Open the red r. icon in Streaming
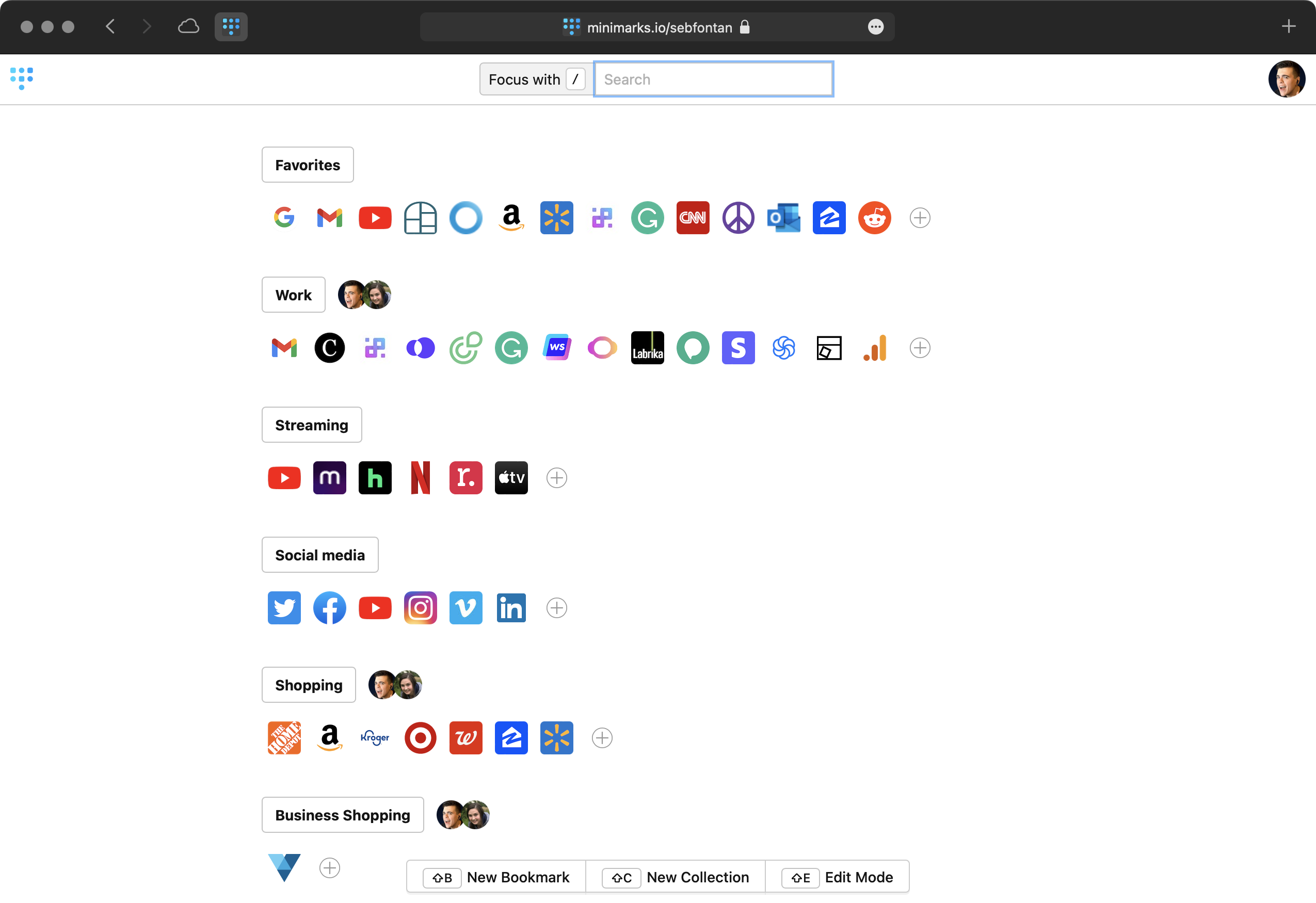1316x903 pixels. 466,478
